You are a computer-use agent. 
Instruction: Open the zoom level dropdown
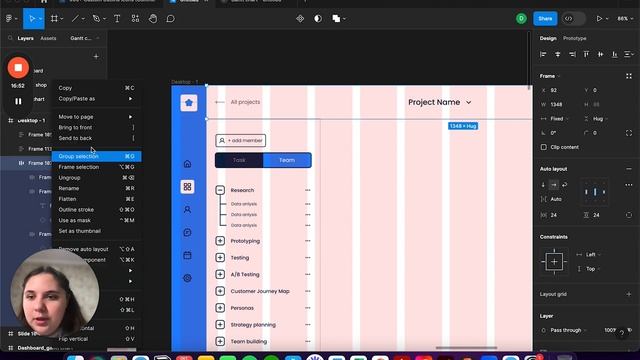click(625, 19)
